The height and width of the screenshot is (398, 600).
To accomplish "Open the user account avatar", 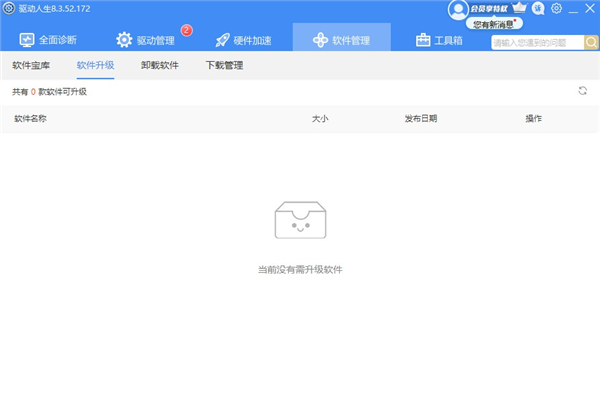I will tap(458, 10).
